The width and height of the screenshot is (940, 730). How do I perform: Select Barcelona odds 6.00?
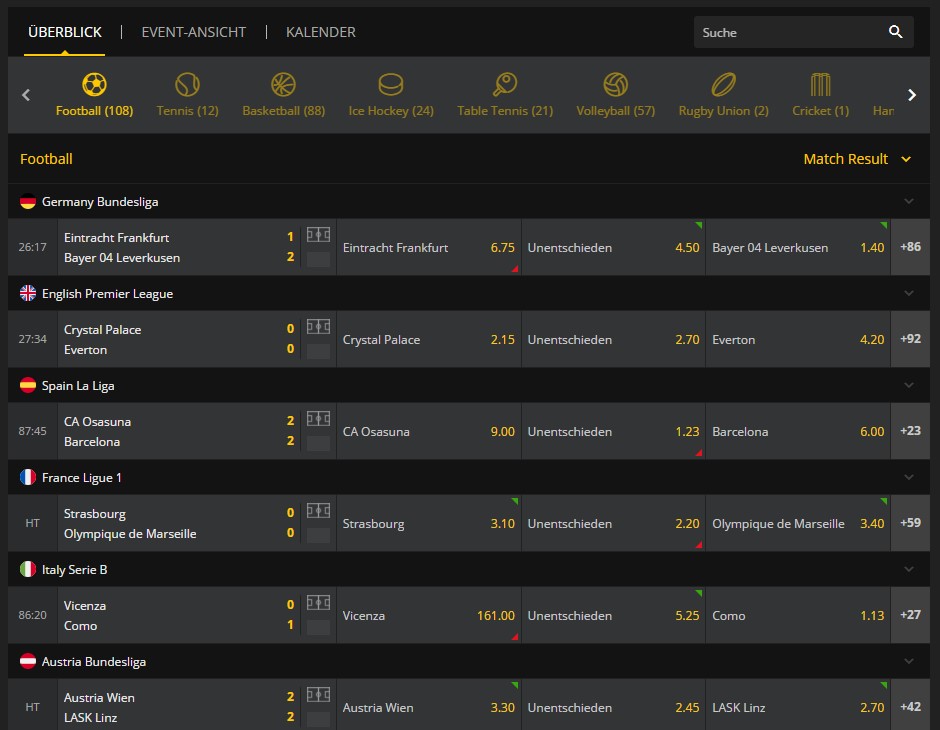click(798, 432)
